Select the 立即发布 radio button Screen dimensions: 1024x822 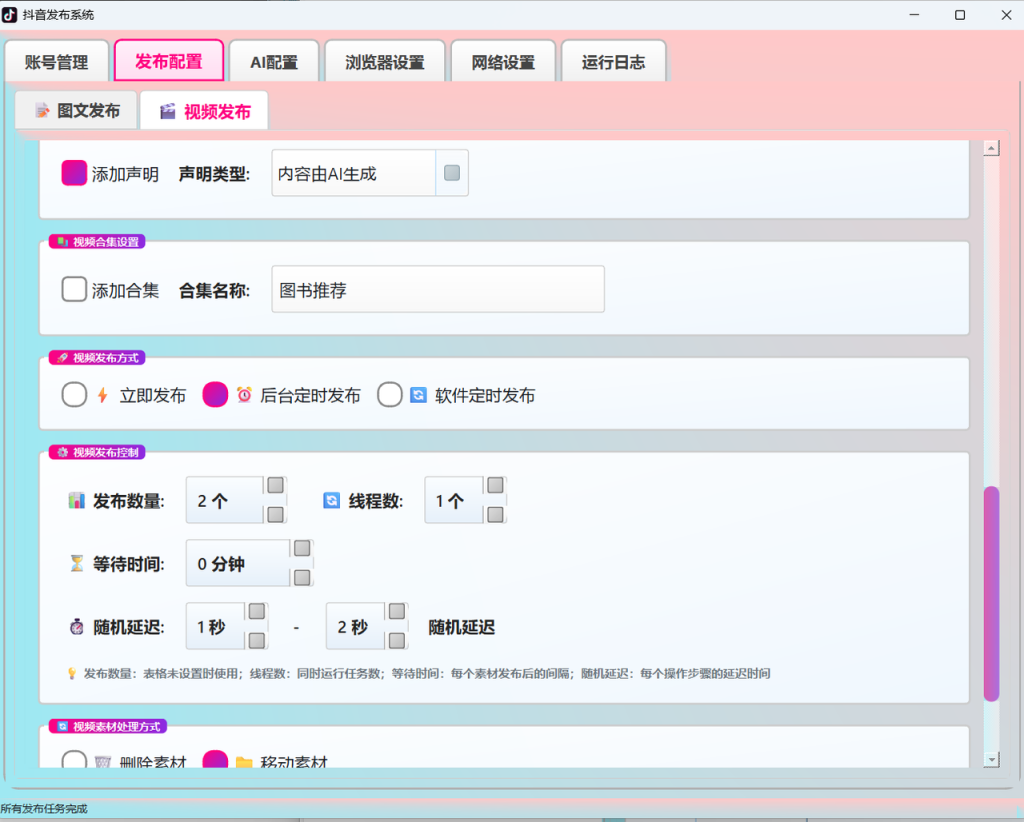[74, 394]
